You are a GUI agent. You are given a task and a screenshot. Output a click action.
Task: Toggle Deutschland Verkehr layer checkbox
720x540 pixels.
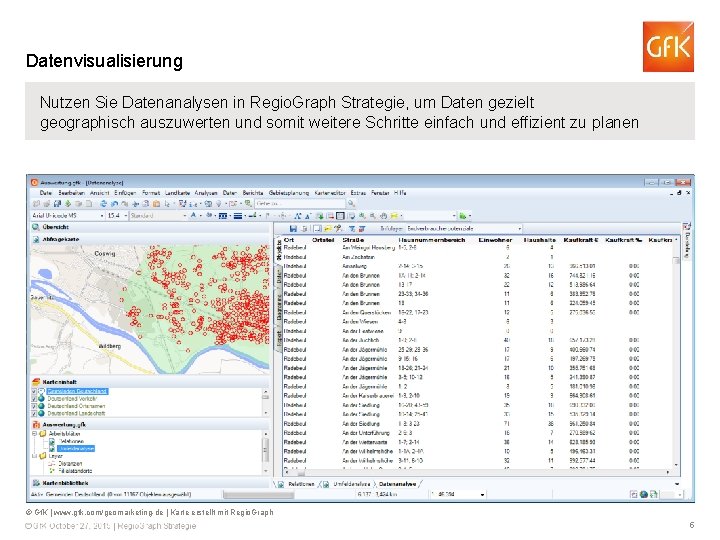tap(34, 399)
